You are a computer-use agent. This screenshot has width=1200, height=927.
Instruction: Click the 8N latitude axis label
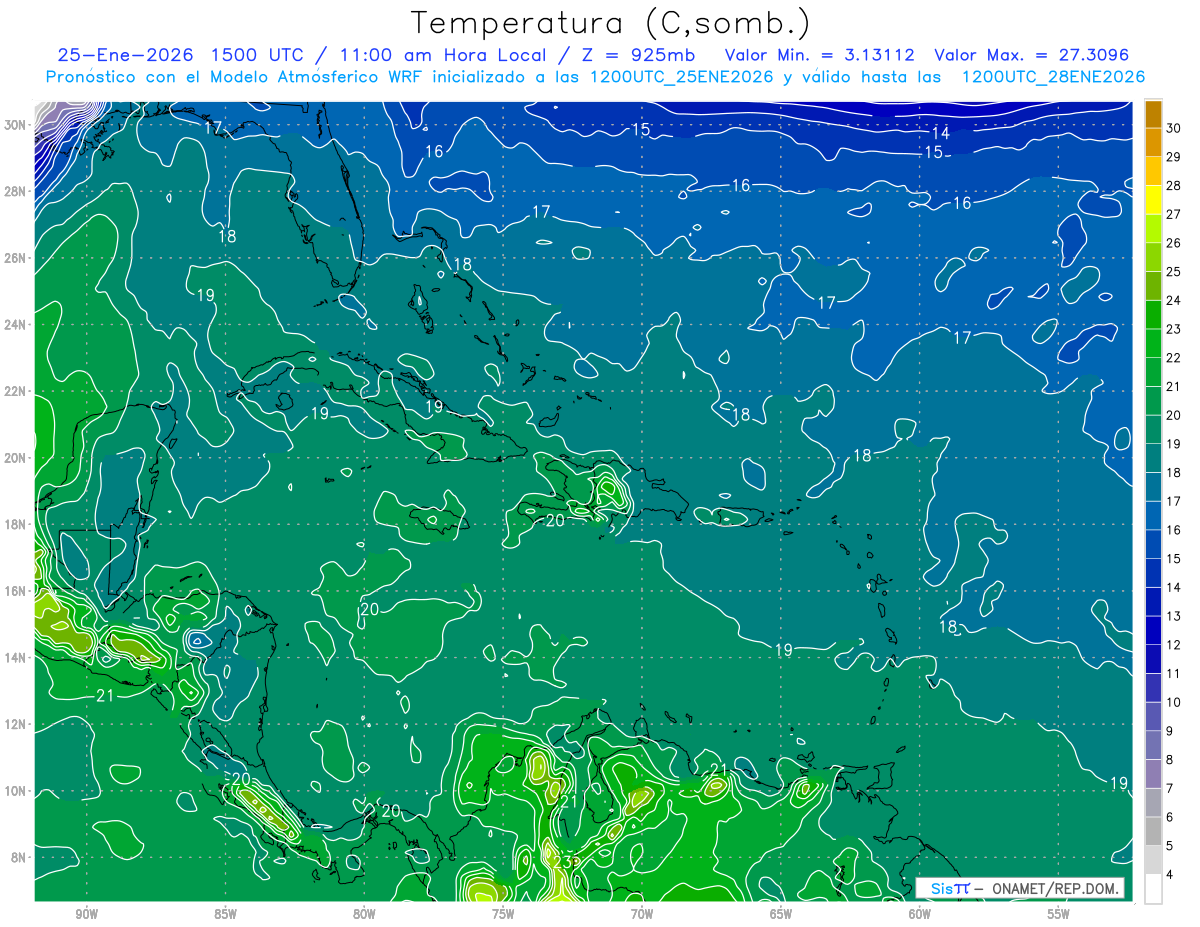point(17,858)
